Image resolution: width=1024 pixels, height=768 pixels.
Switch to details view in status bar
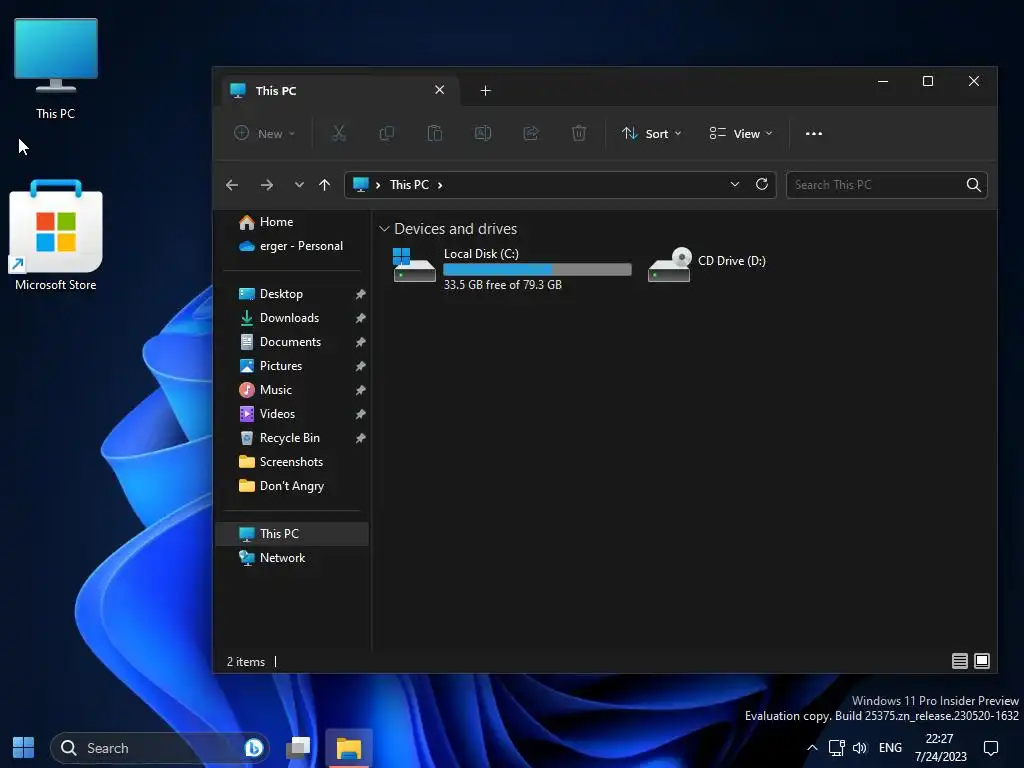point(959,661)
